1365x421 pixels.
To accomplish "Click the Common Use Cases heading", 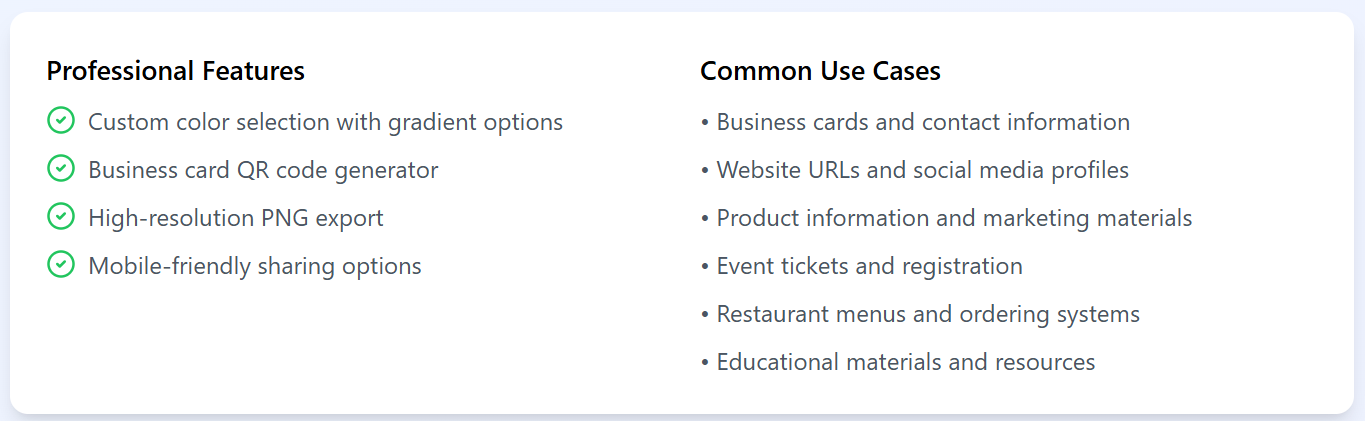I will click(820, 71).
